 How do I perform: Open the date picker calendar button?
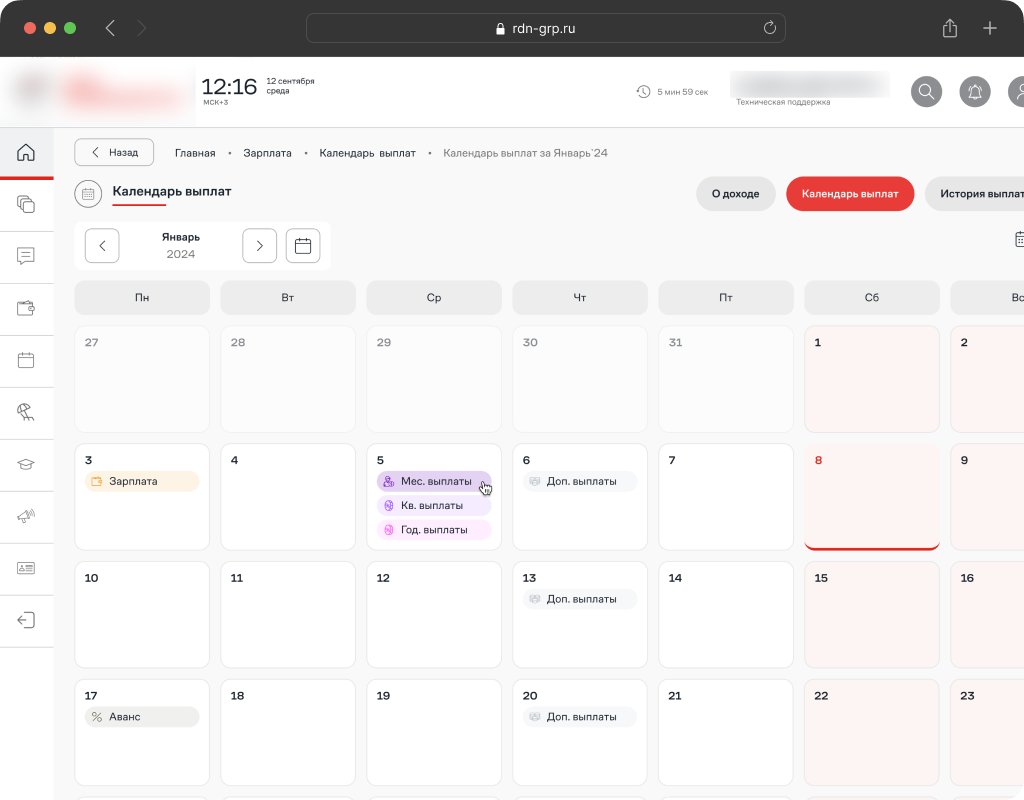click(x=303, y=246)
